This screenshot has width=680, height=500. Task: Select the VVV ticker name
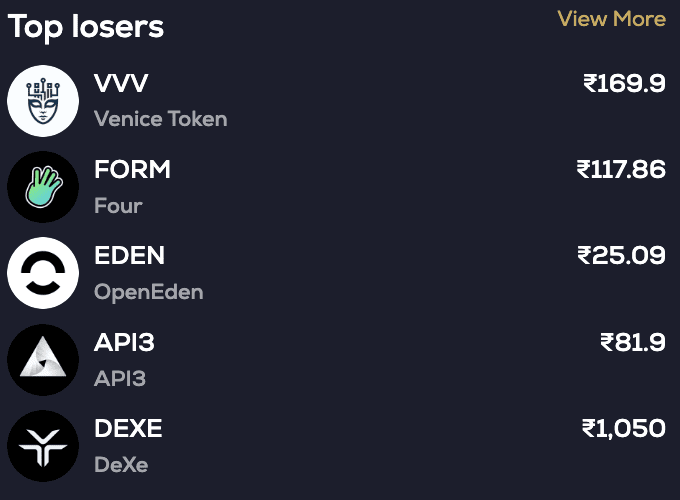pos(121,84)
